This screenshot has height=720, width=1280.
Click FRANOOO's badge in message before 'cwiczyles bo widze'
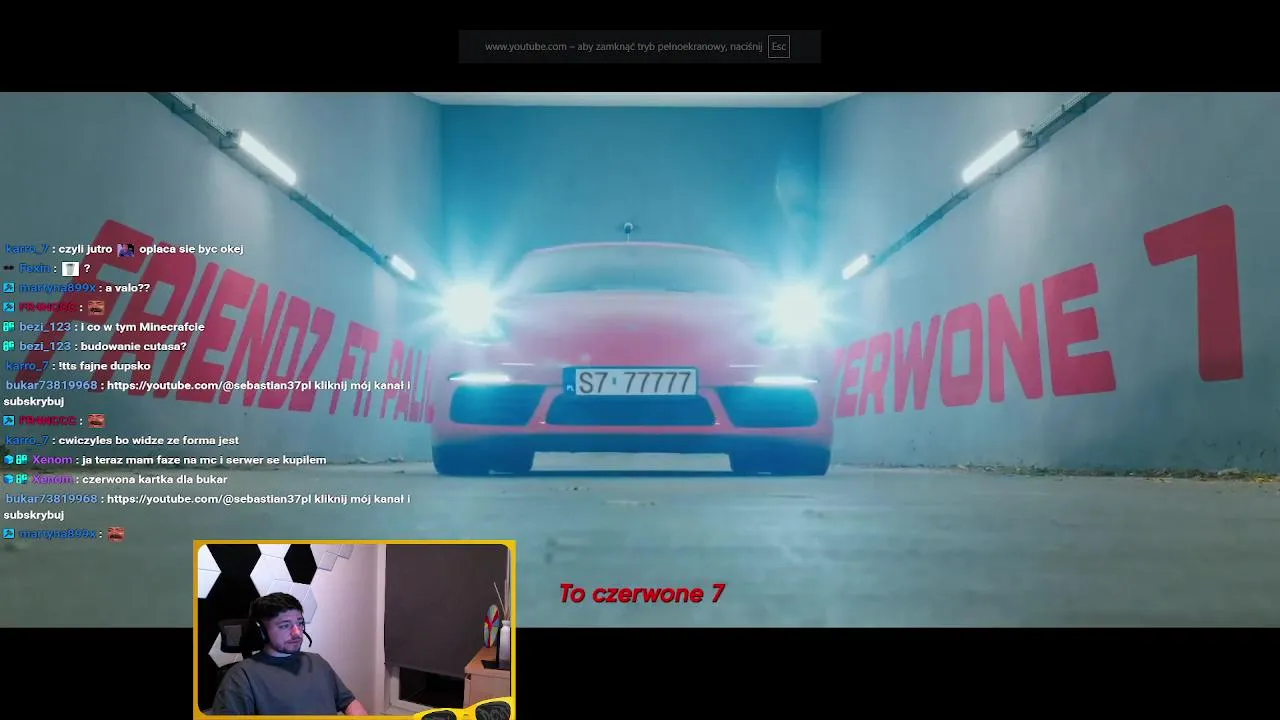coord(9,421)
